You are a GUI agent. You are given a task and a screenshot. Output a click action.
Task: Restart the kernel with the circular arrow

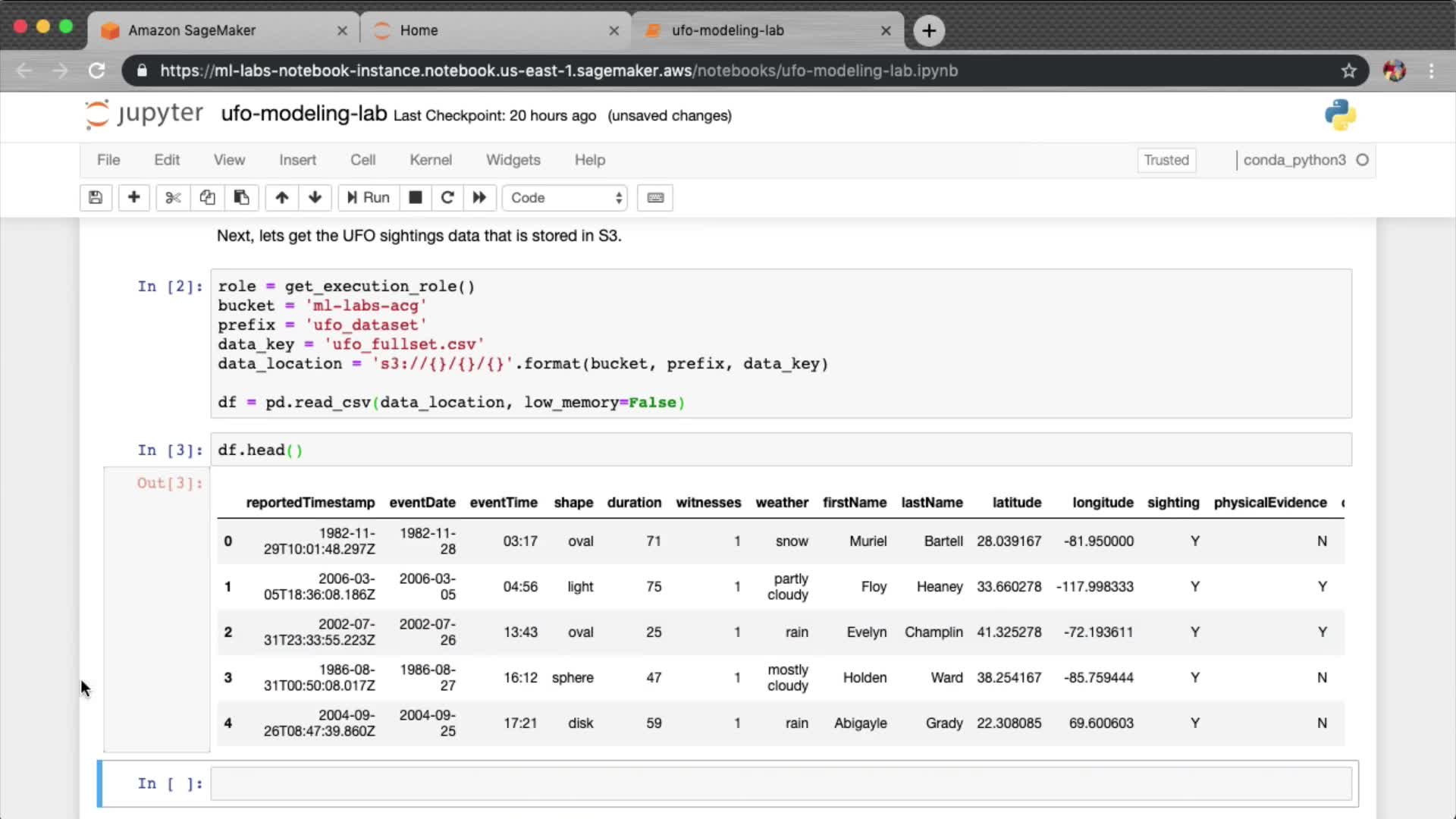[447, 198]
